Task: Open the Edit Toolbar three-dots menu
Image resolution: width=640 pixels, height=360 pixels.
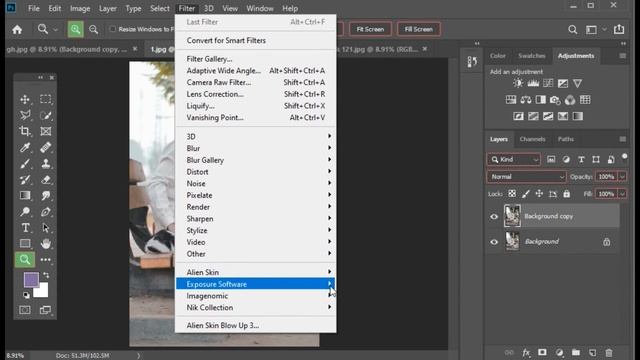Action: 46,260
